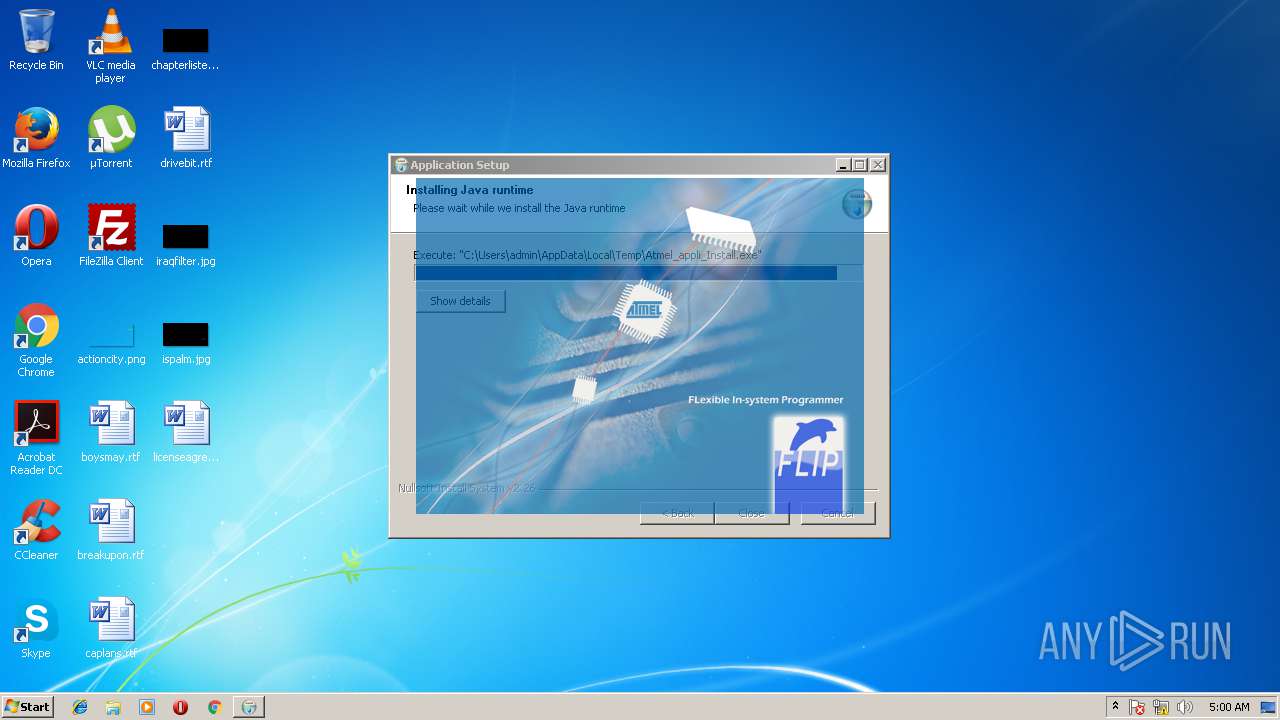This screenshot has height=720, width=1280.
Task: Switch to Application Setup taskbar button
Action: point(249,707)
